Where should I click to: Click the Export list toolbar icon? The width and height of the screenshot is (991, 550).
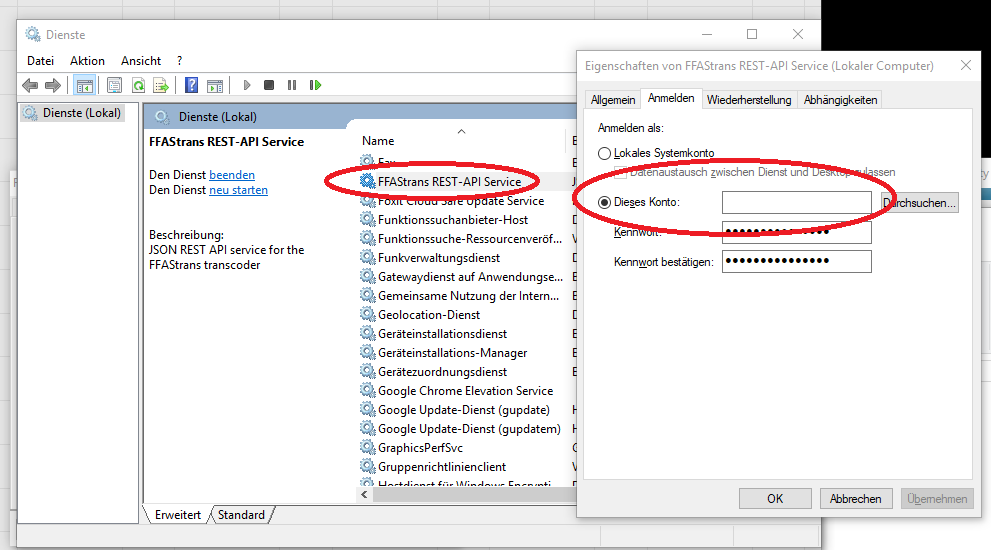(x=161, y=85)
